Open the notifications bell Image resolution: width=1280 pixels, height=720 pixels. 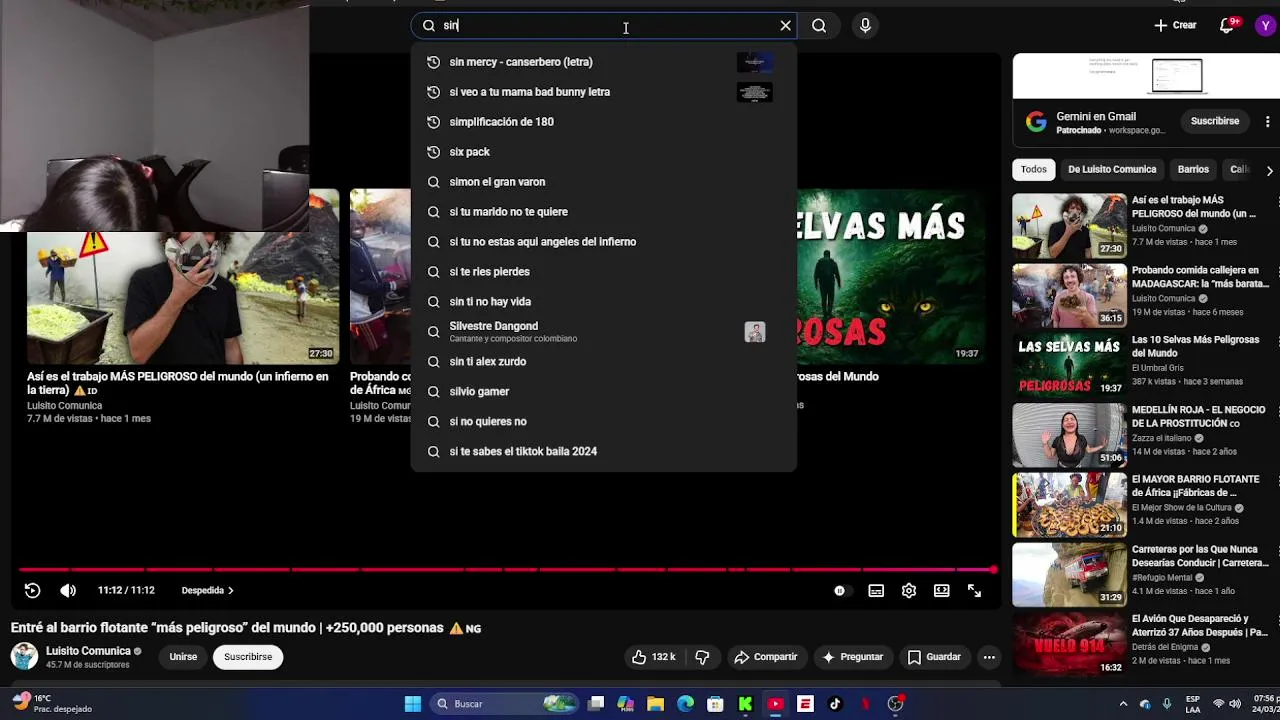click(1227, 25)
